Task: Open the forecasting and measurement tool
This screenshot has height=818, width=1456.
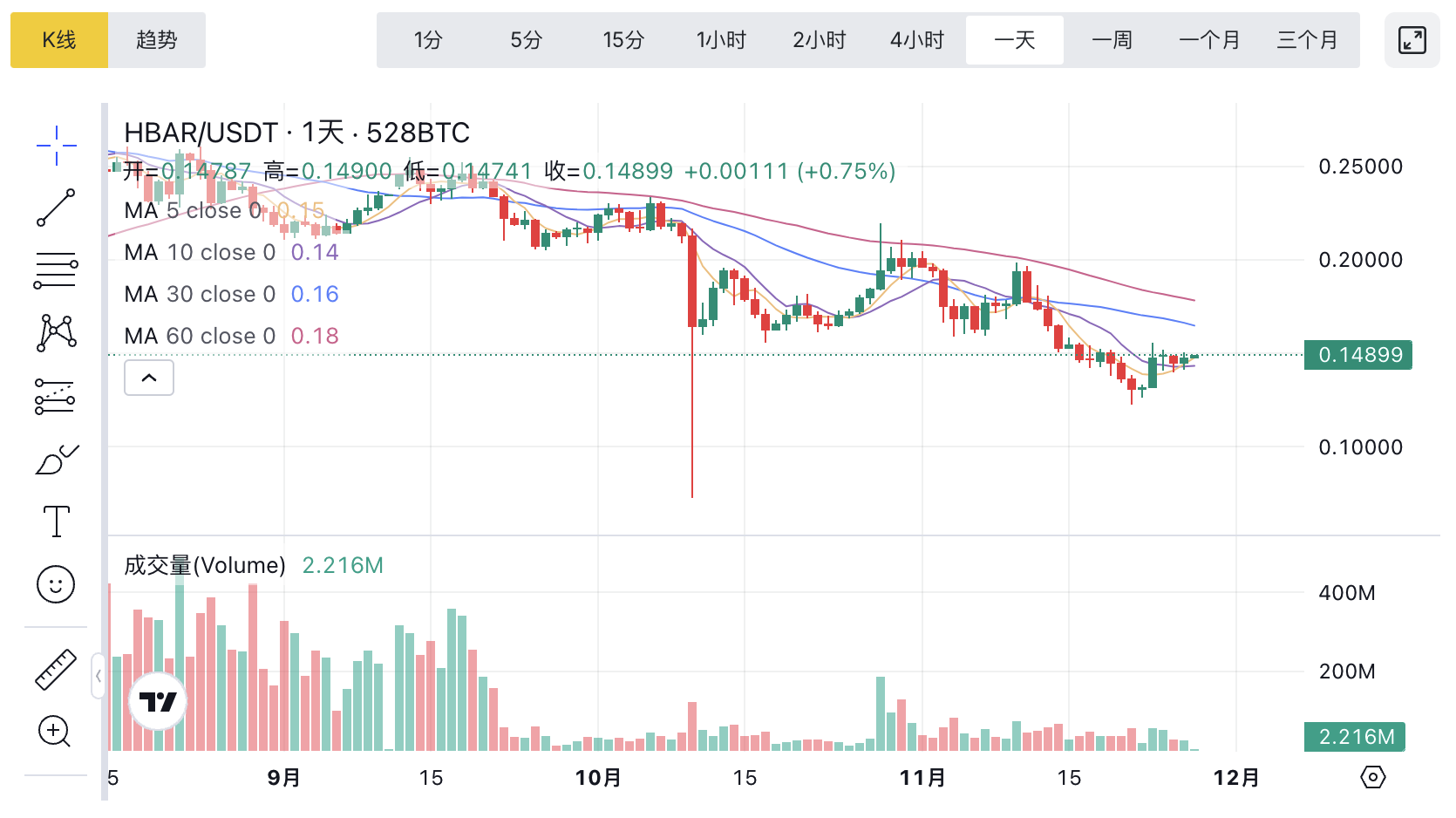Action: pyautogui.click(x=57, y=396)
